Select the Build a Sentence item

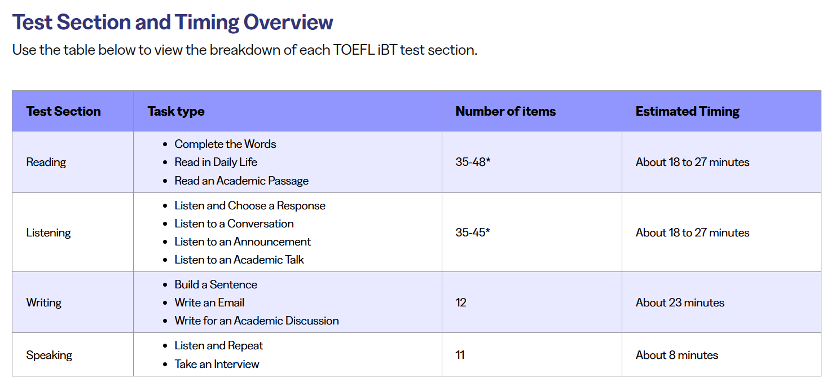pyautogui.click(x=215, y=285)
